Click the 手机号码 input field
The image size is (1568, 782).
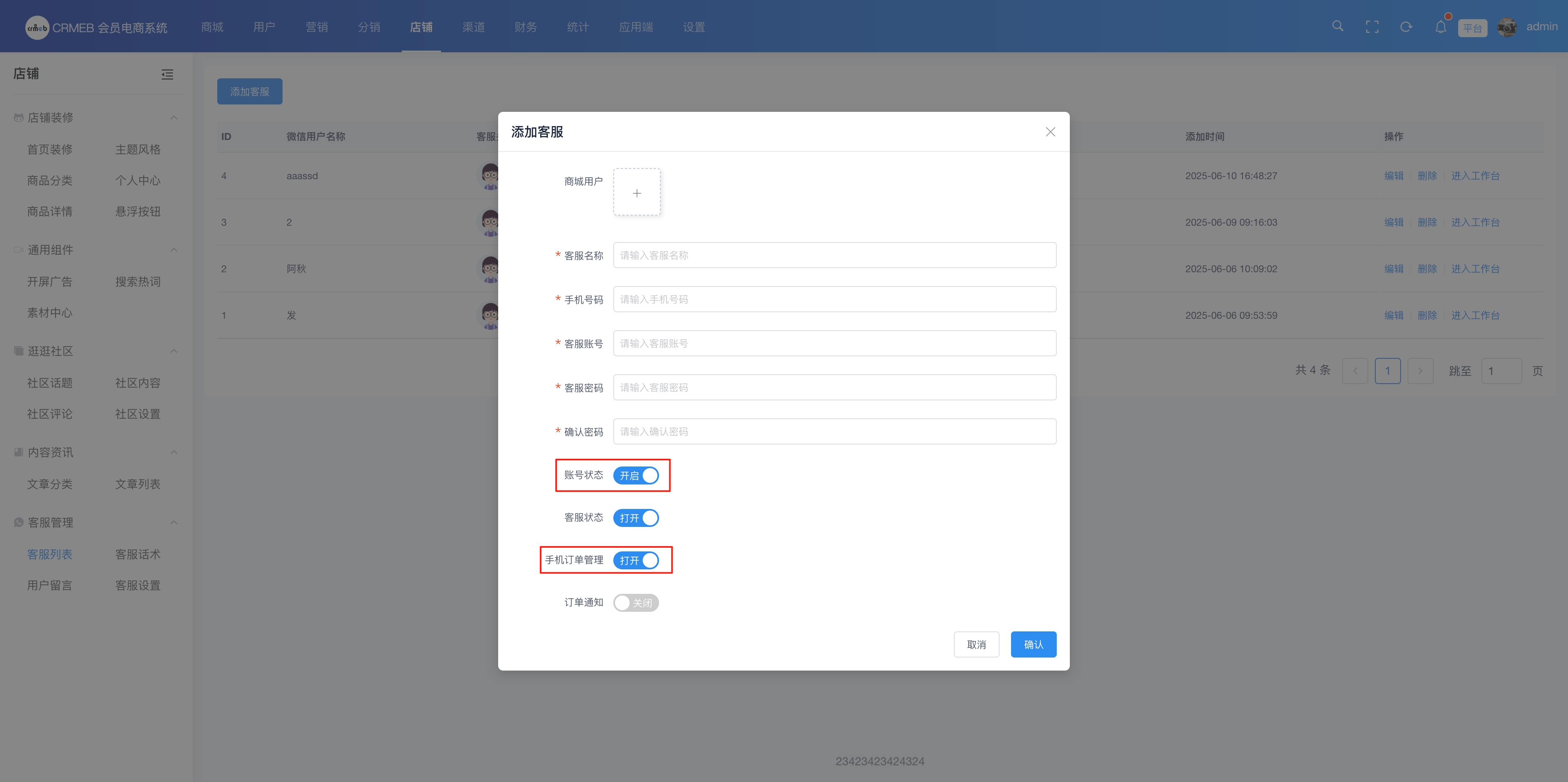tap(835, 300)
